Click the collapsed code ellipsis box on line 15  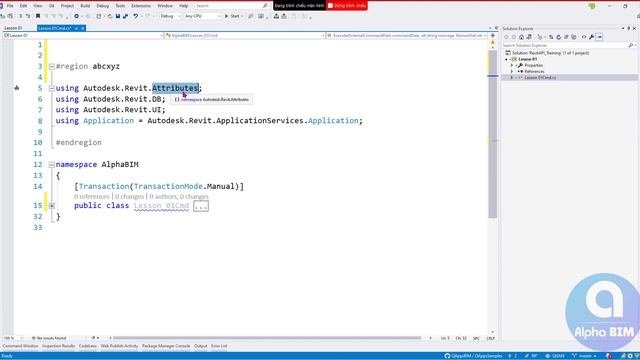tap(200, 206)
